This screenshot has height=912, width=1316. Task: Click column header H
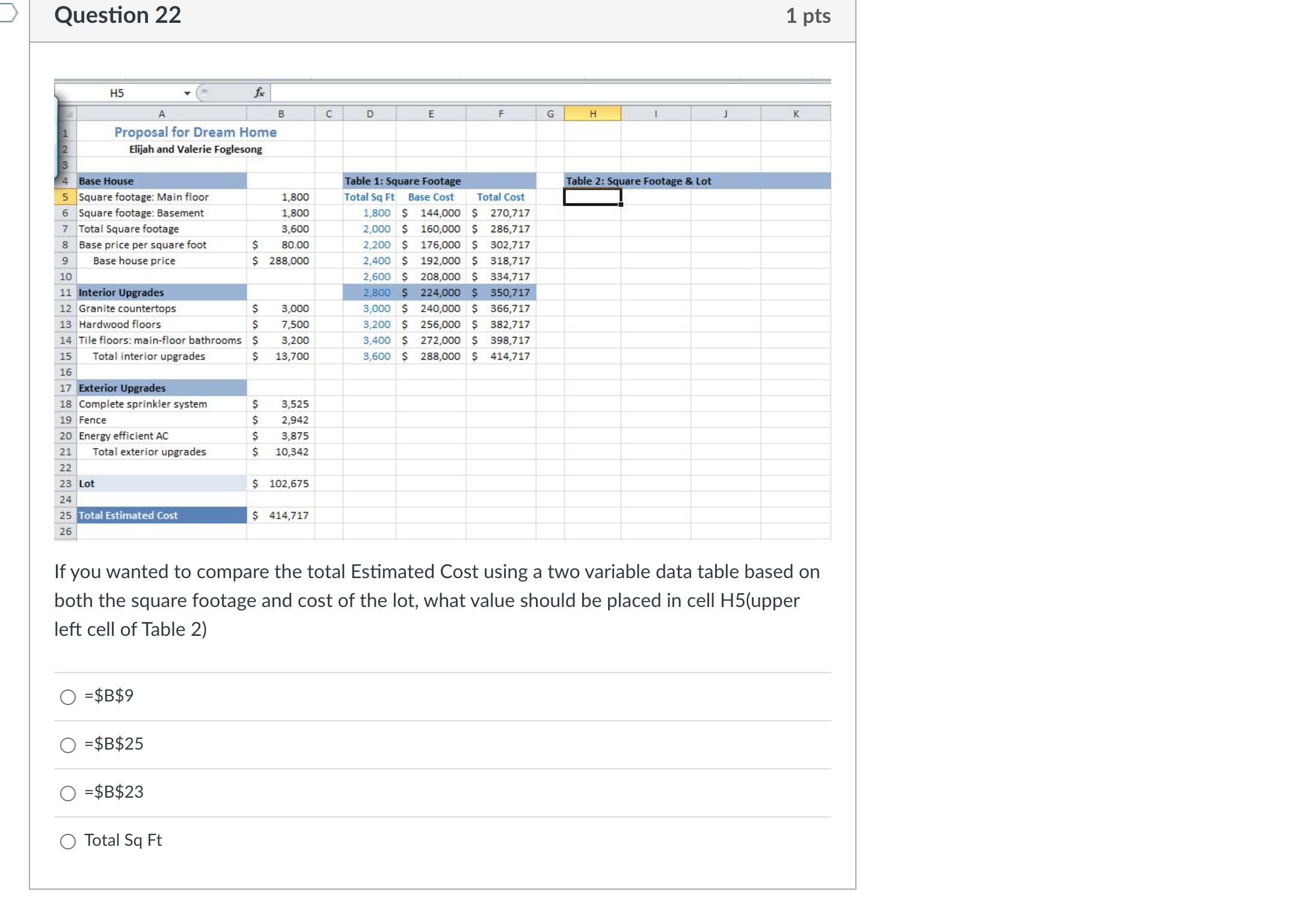point(592,113)
